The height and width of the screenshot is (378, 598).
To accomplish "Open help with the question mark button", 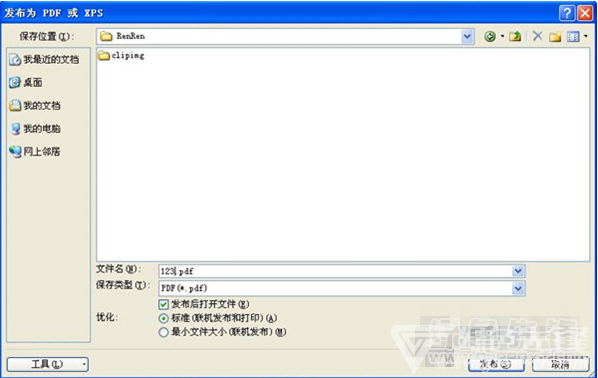I will 567,13.
